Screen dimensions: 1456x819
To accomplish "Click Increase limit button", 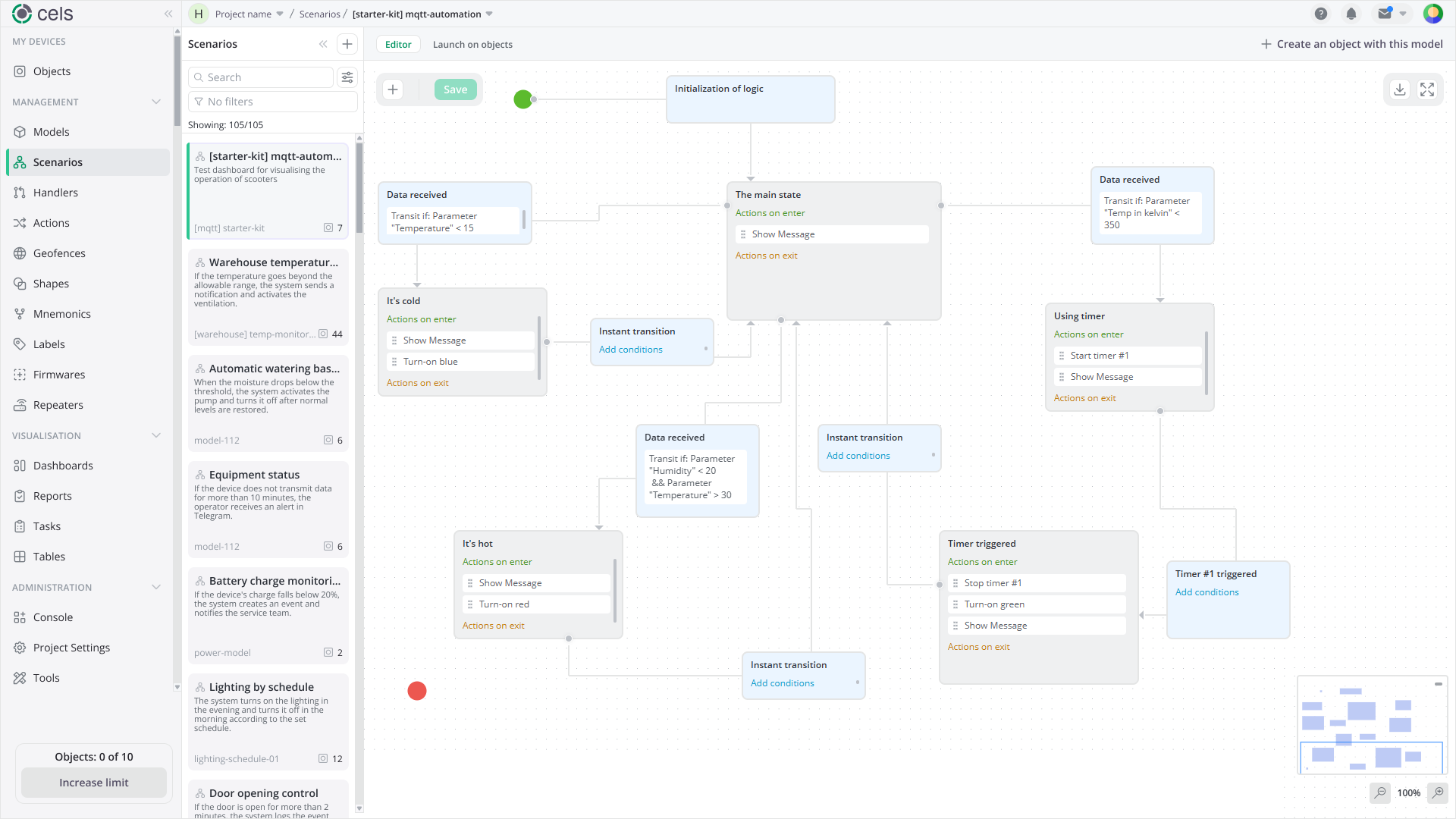I will pyautogui.click(x=94, y=783).
